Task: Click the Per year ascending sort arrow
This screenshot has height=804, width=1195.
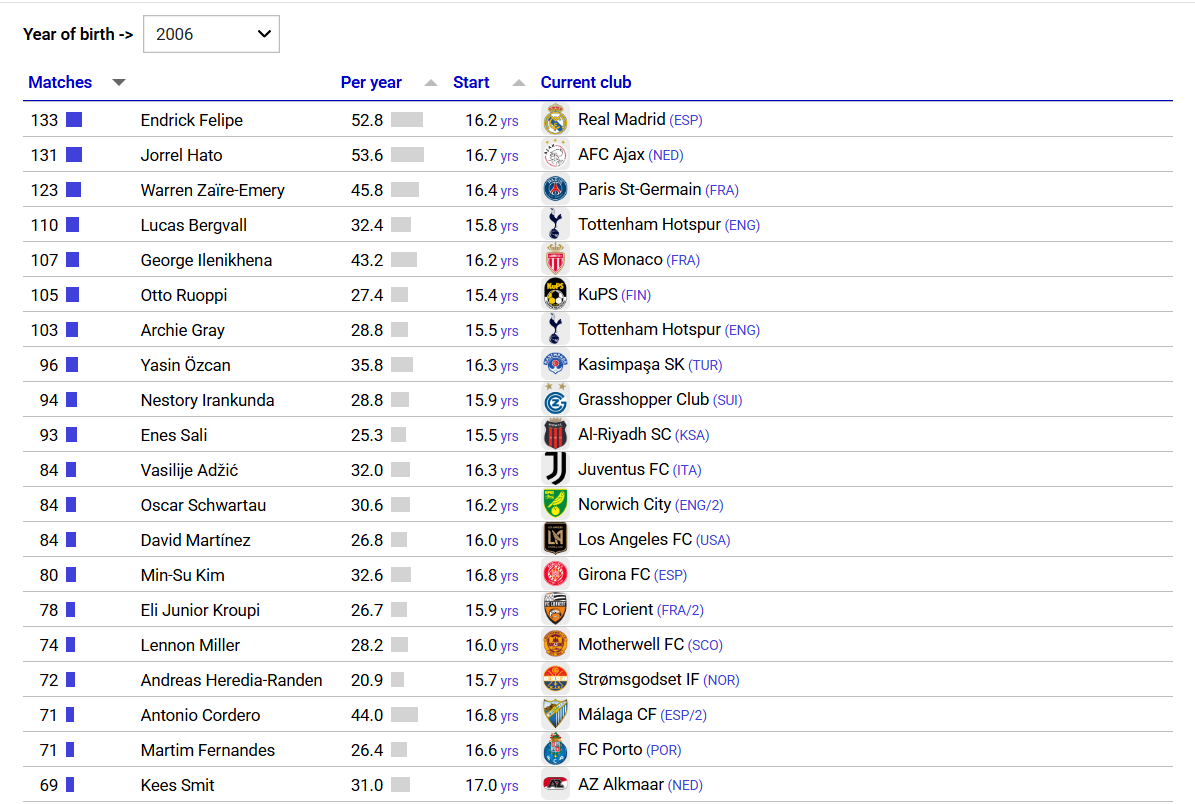Action: click(431, 82)
